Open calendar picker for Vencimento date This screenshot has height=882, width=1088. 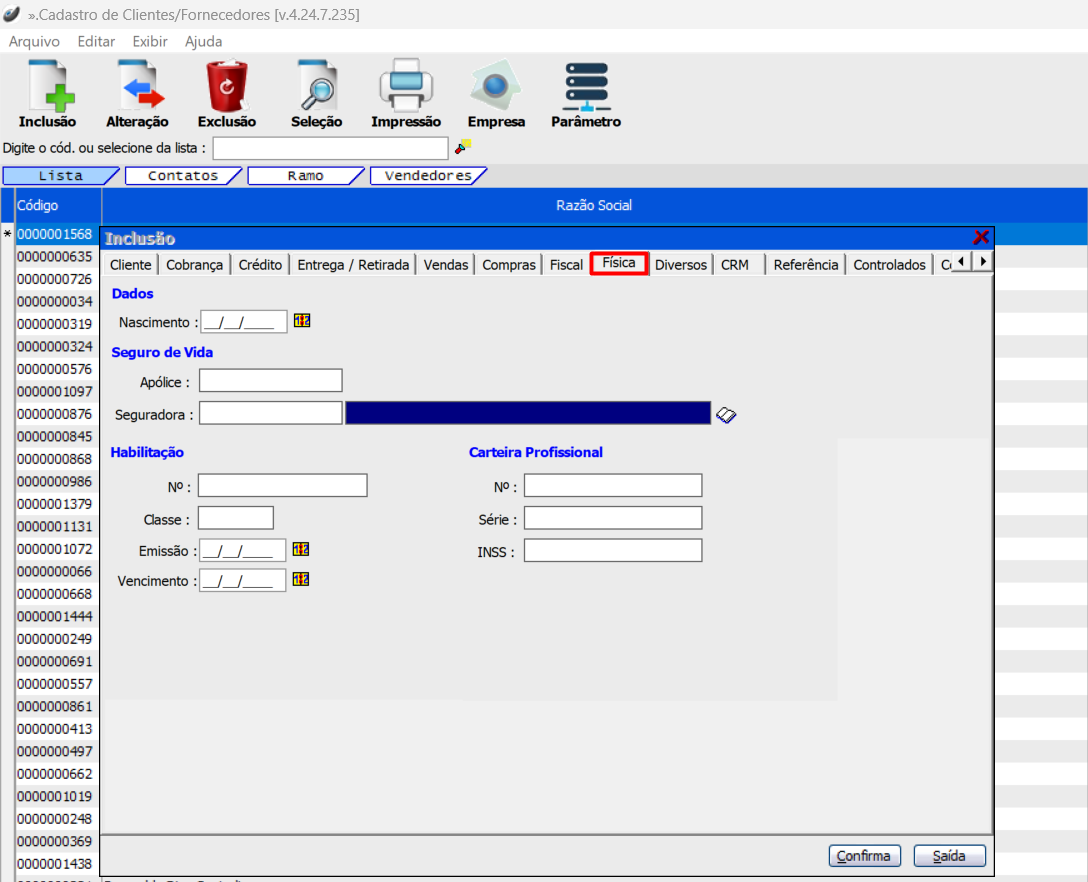click(301, 579)
